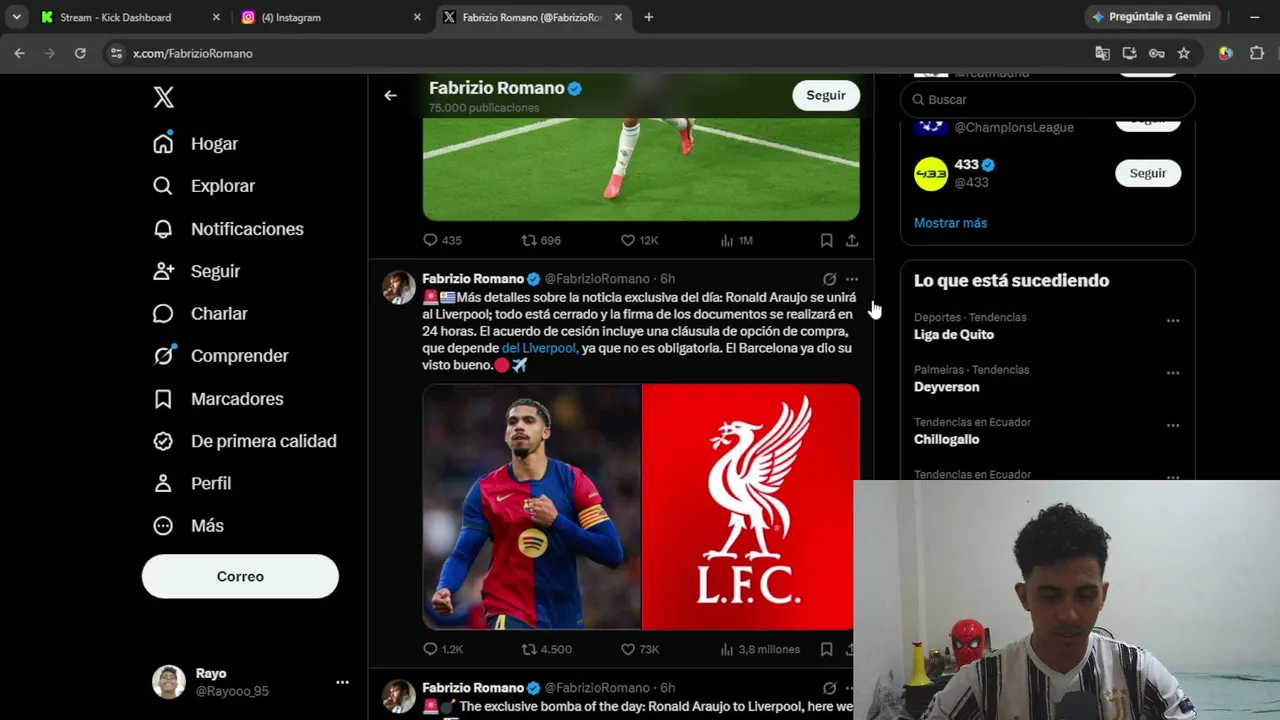This screenshot has height=720, width=1280.
Task: Open Charlar messages in the sidebar
Action: click(200, 314)
